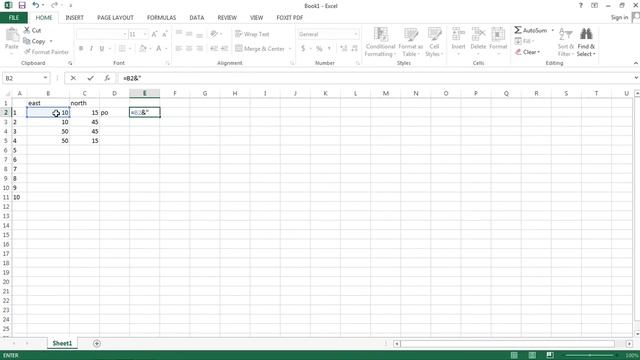This screenshot has width=640, height=360.
Task: Click the Undo arrow icon
Action: point(36,5)
